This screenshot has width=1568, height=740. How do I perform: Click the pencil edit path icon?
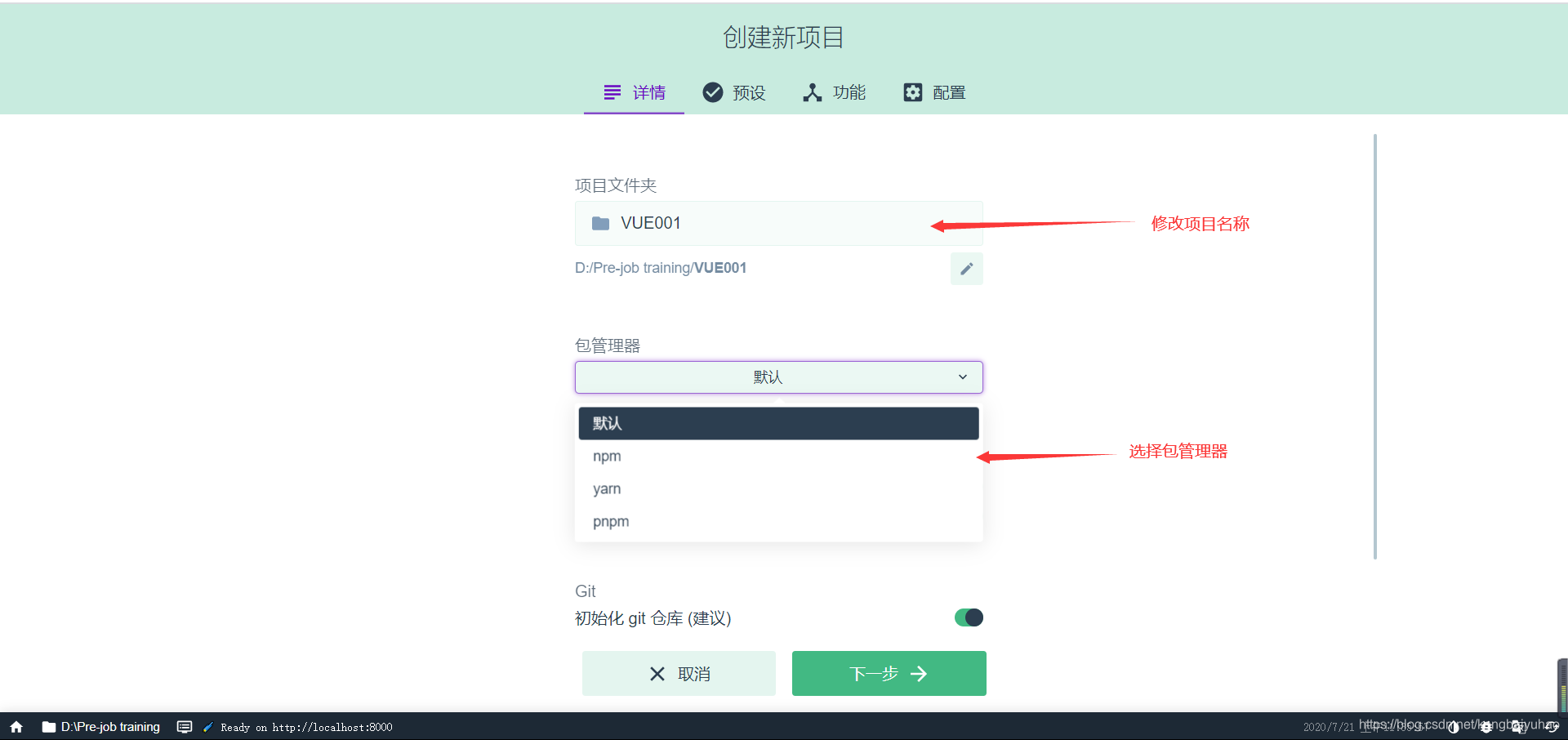click(x=966, y=269)
